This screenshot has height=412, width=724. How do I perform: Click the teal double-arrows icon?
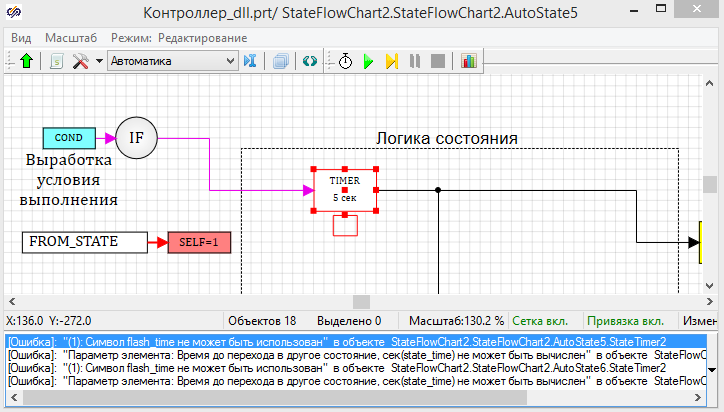coord(310,61)
